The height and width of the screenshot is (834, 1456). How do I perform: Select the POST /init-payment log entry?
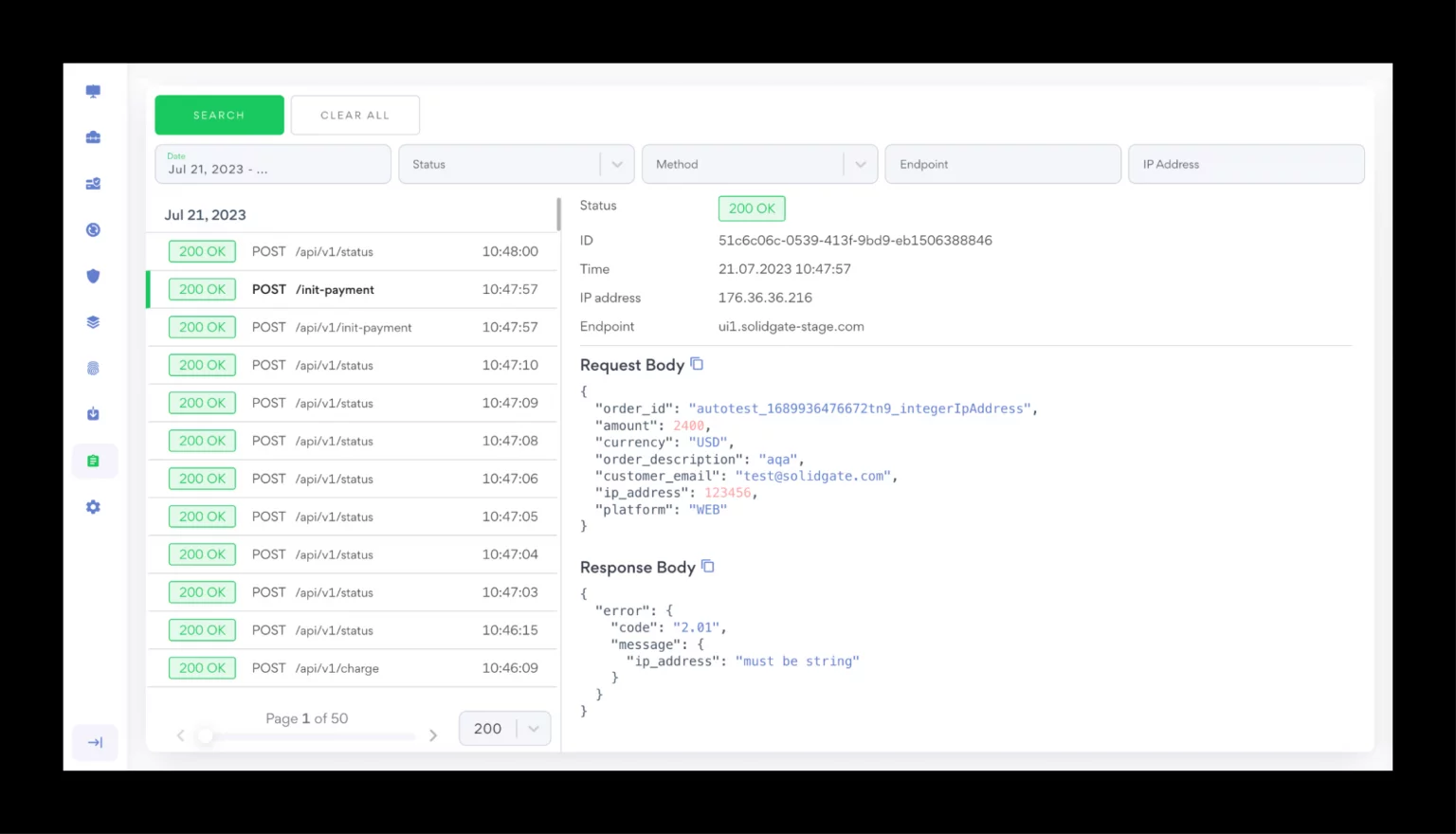(x=351, y=289)
